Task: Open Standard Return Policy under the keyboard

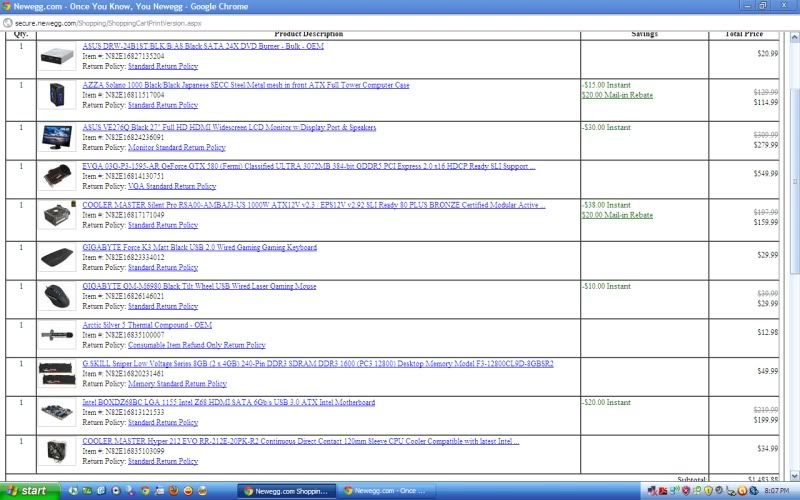Action: (x=163, y=267)
